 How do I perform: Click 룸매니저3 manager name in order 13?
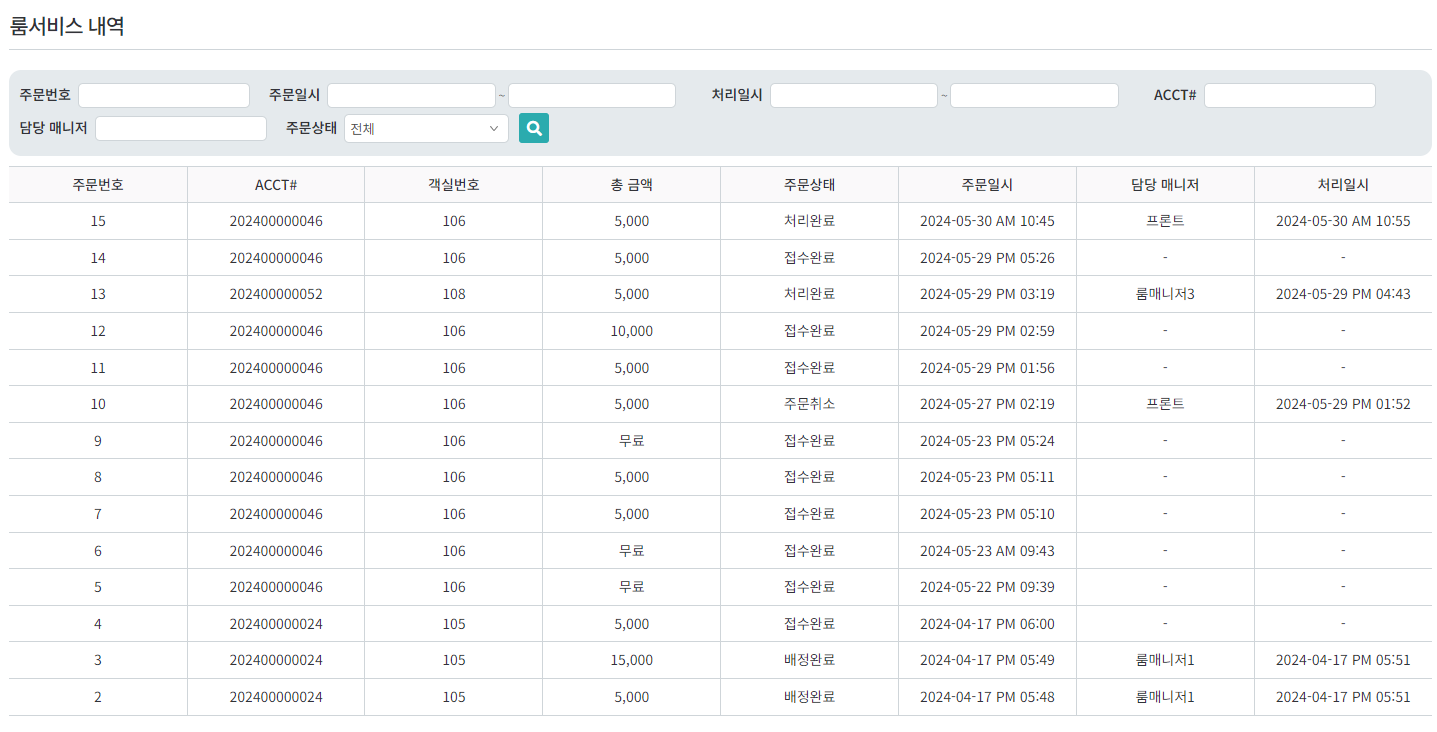pyautogui.click(x=1165, y=294)
